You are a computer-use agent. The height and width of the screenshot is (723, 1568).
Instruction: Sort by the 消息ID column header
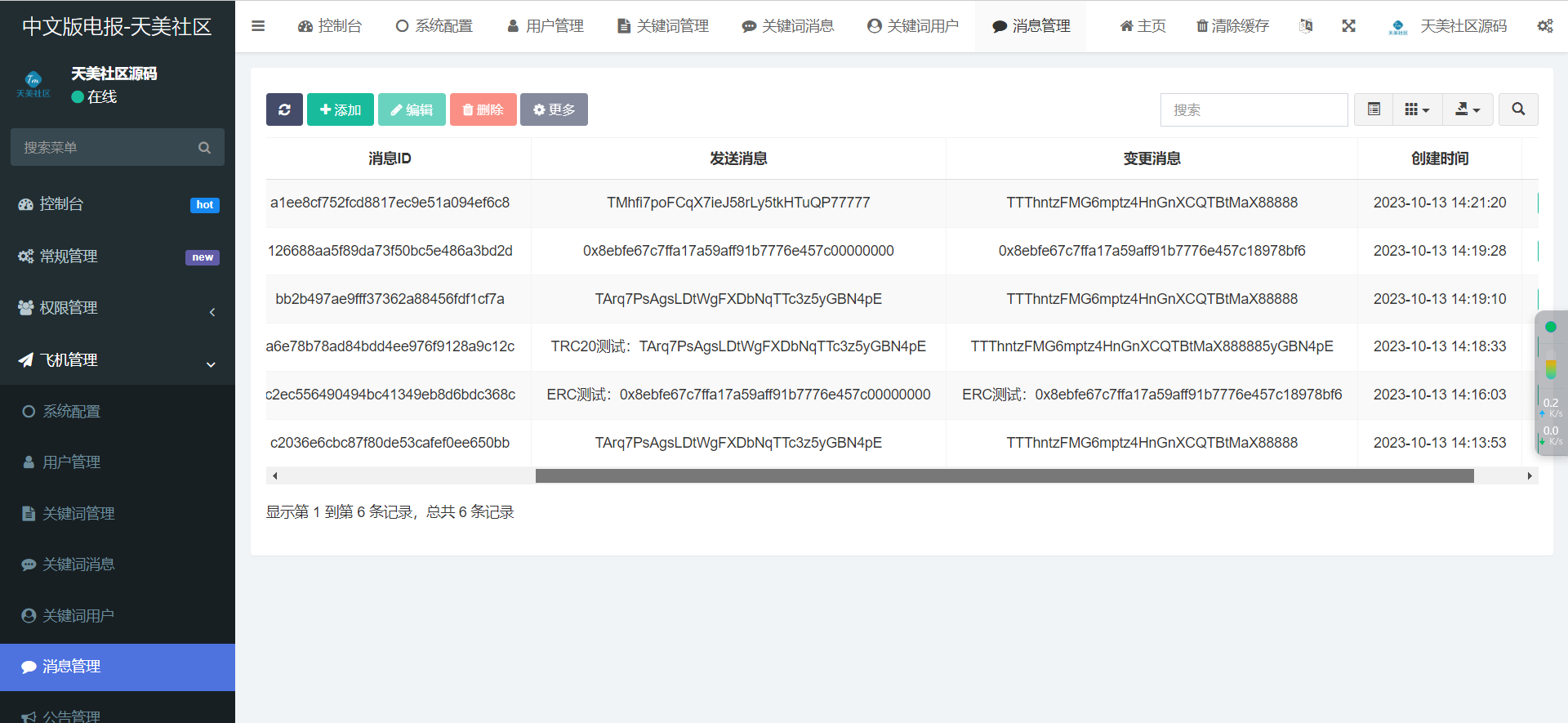(390, 158)
